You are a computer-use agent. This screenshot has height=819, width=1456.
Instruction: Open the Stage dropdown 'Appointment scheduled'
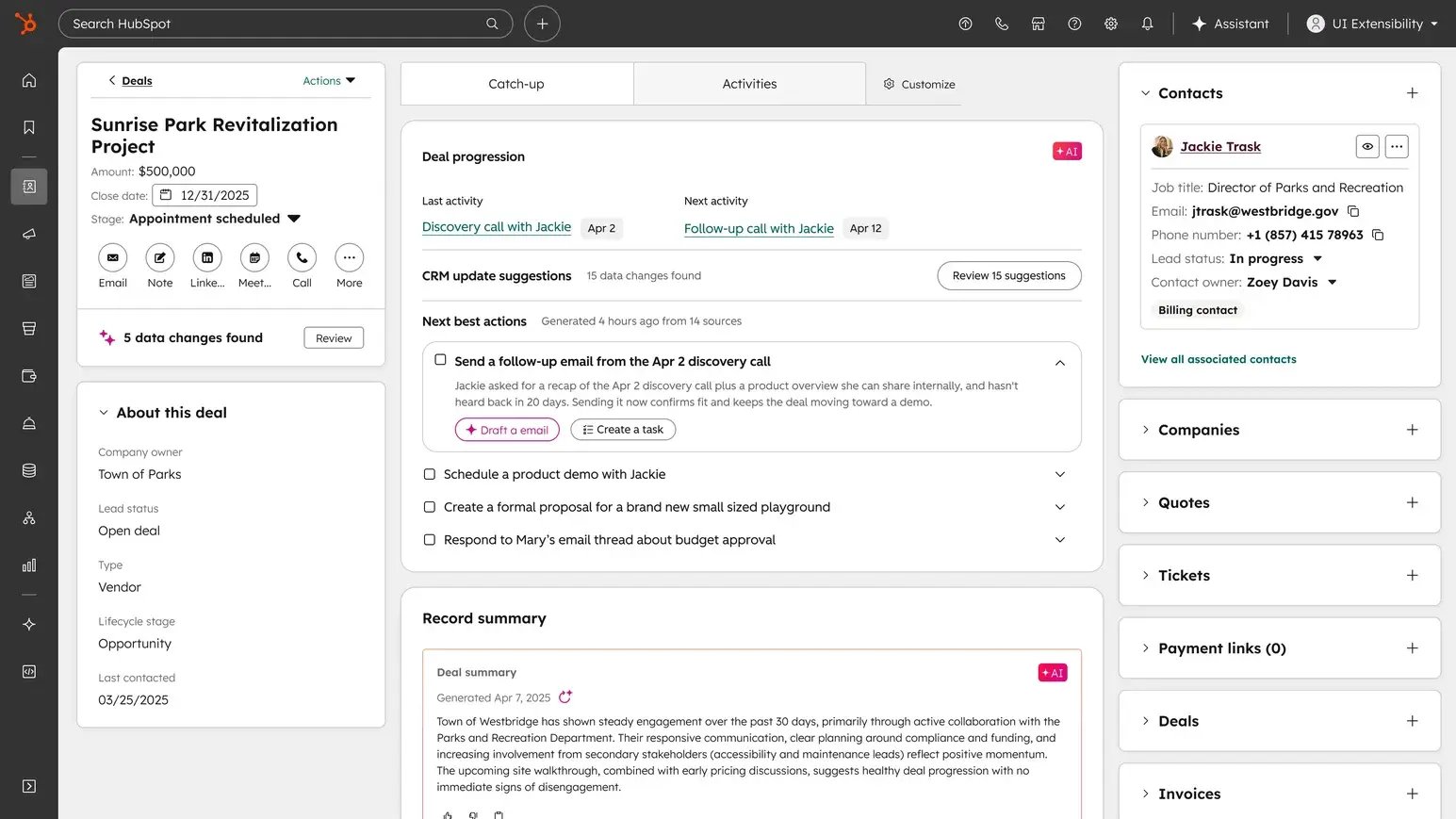(x=215, y=219)
